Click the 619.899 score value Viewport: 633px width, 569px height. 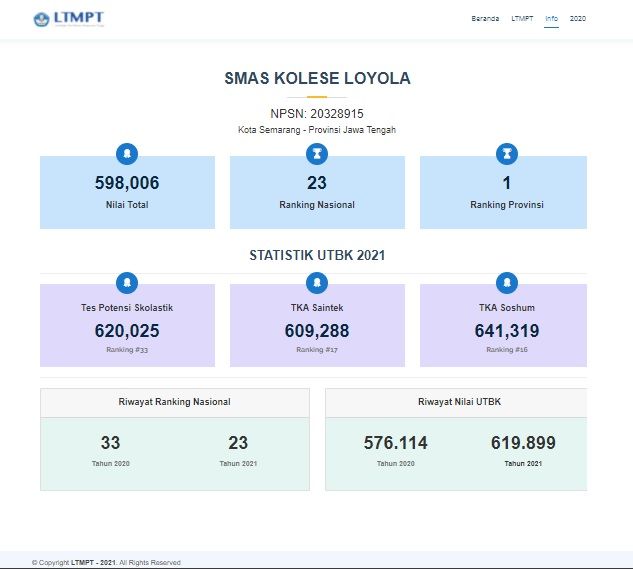tap(523, 443)
